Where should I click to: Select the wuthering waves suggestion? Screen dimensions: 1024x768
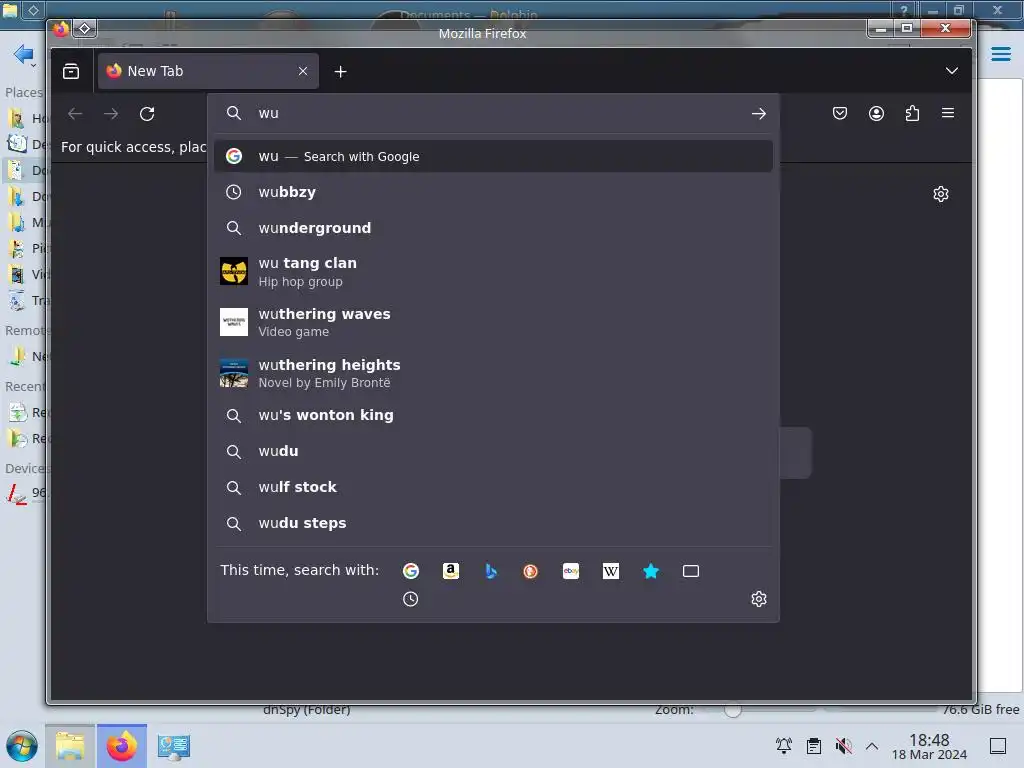493,322
